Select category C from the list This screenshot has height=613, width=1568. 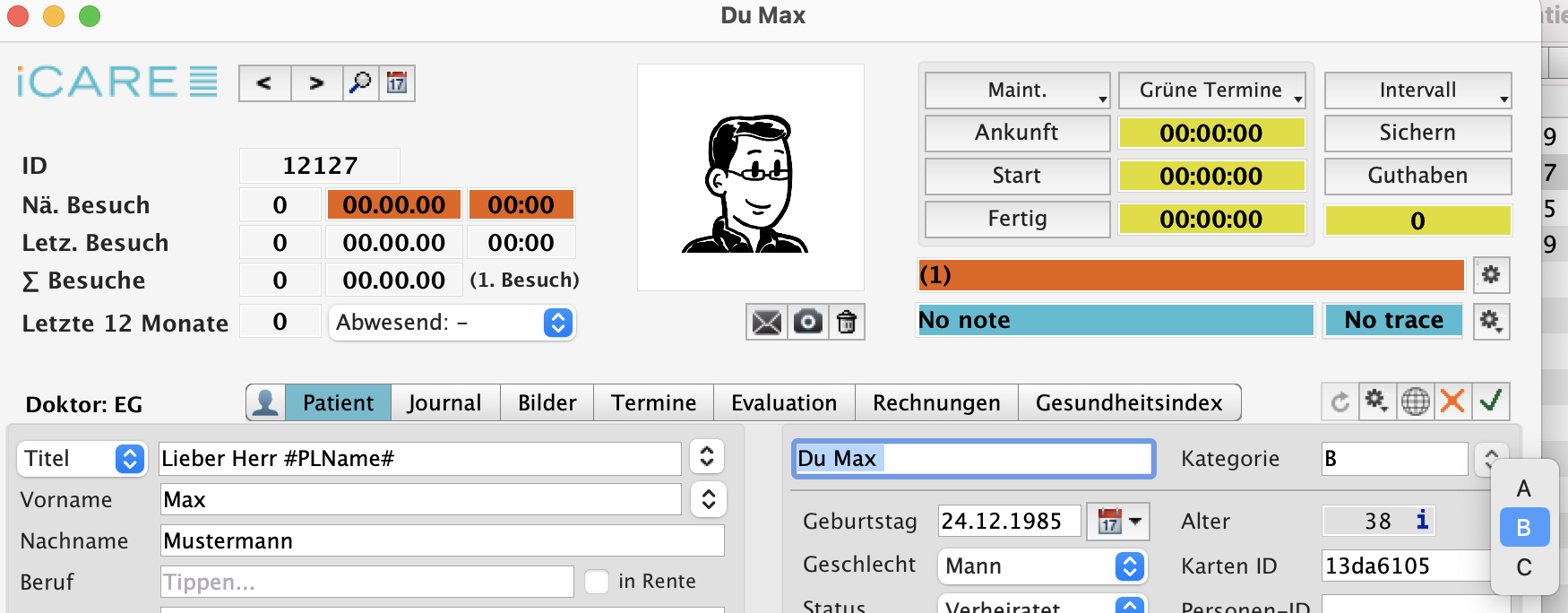tap(1523, 568)
